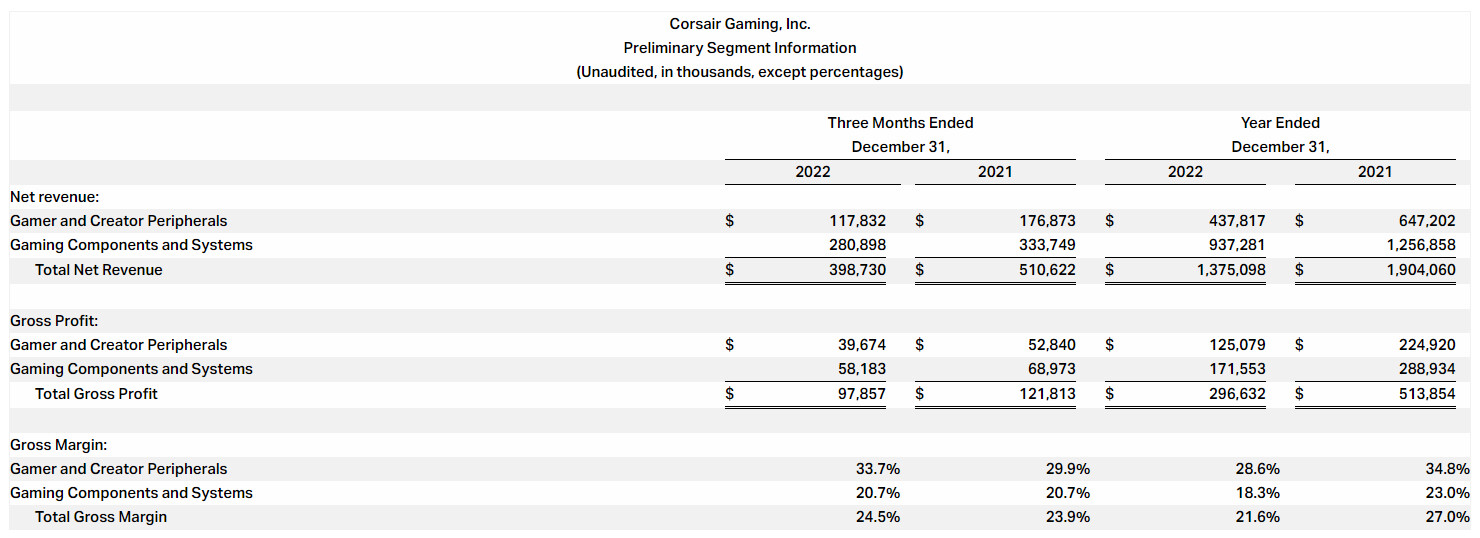Image resolution: width=1480 pixels, height=538 pixels.
Task: Click the total gross profit 296,632
Action: pyautogui.click(x=1235, y=394)
